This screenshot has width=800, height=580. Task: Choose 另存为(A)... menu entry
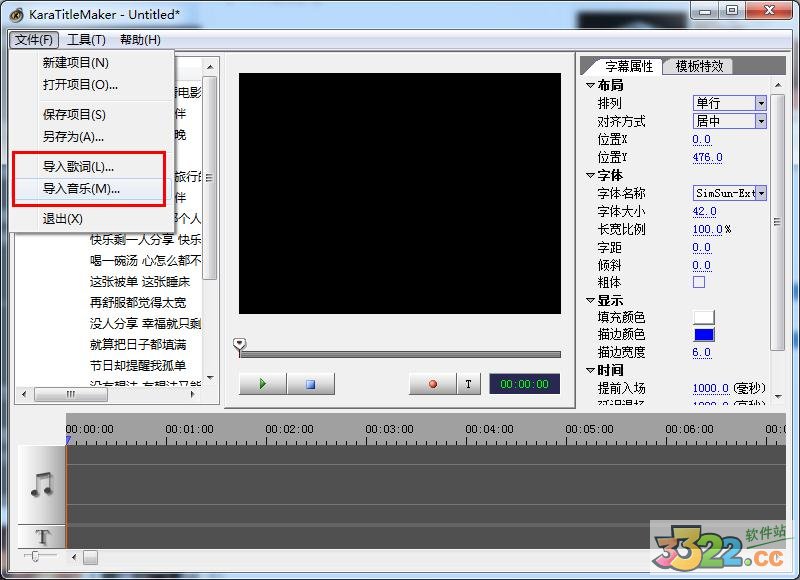73,137
